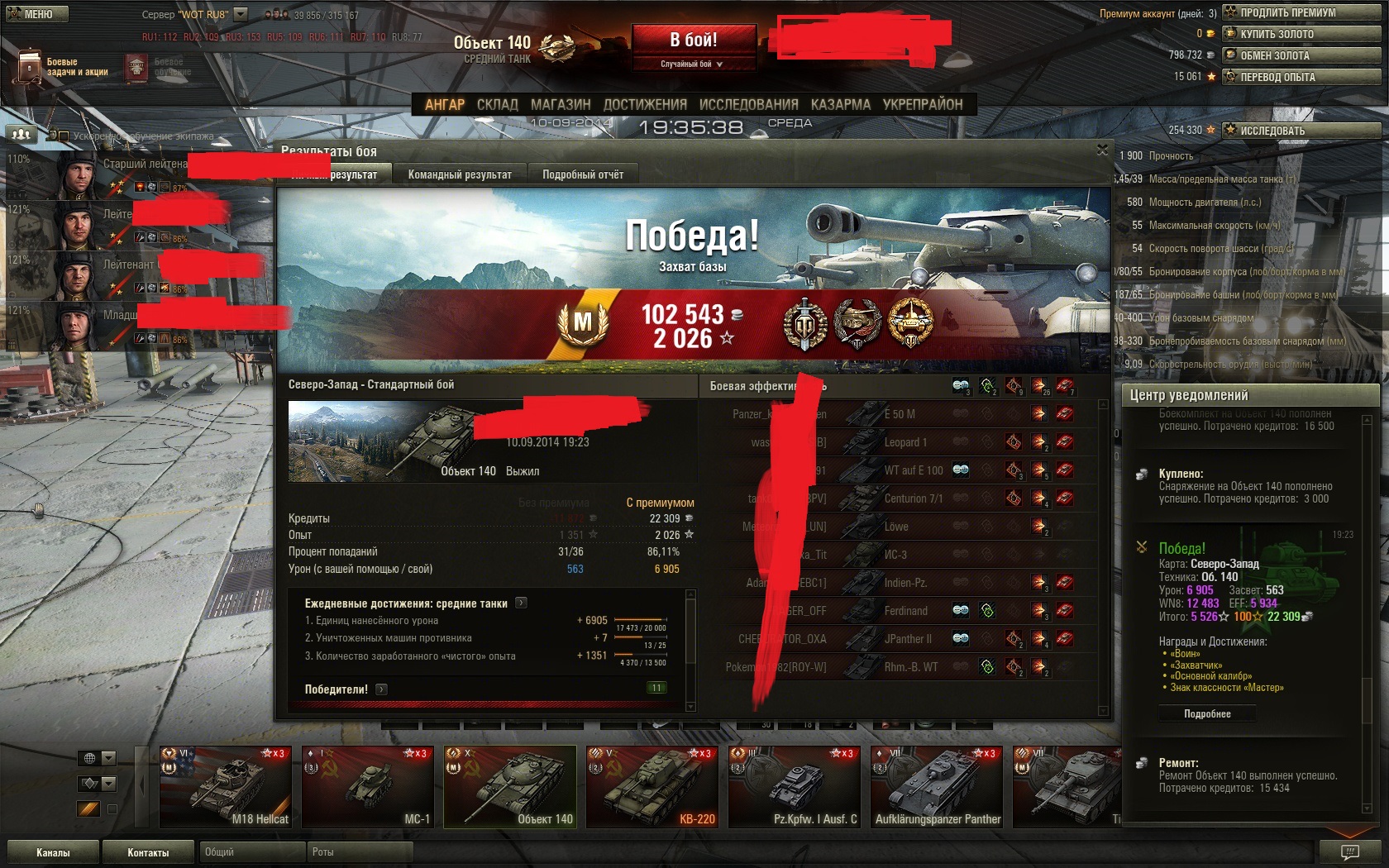This screenshot has width=1389, height=868.
Task: Click the chat message icon in bottom-right corner
Action: click(x=1350, y=851)
